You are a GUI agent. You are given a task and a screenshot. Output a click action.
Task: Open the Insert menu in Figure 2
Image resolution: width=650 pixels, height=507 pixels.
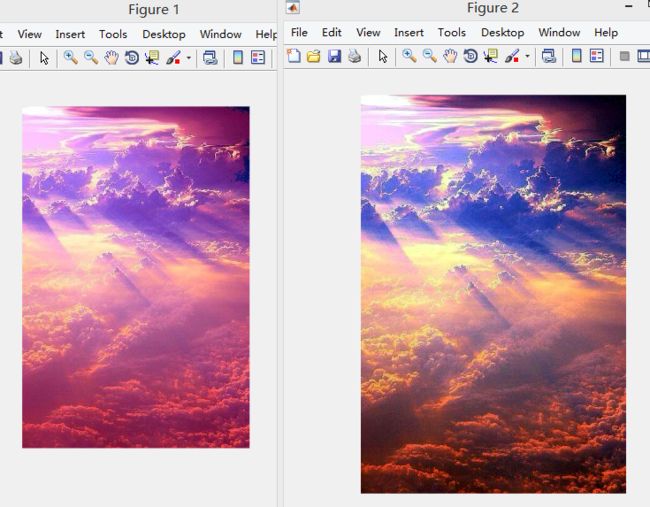pyautogui.click(x=409, y=32)
